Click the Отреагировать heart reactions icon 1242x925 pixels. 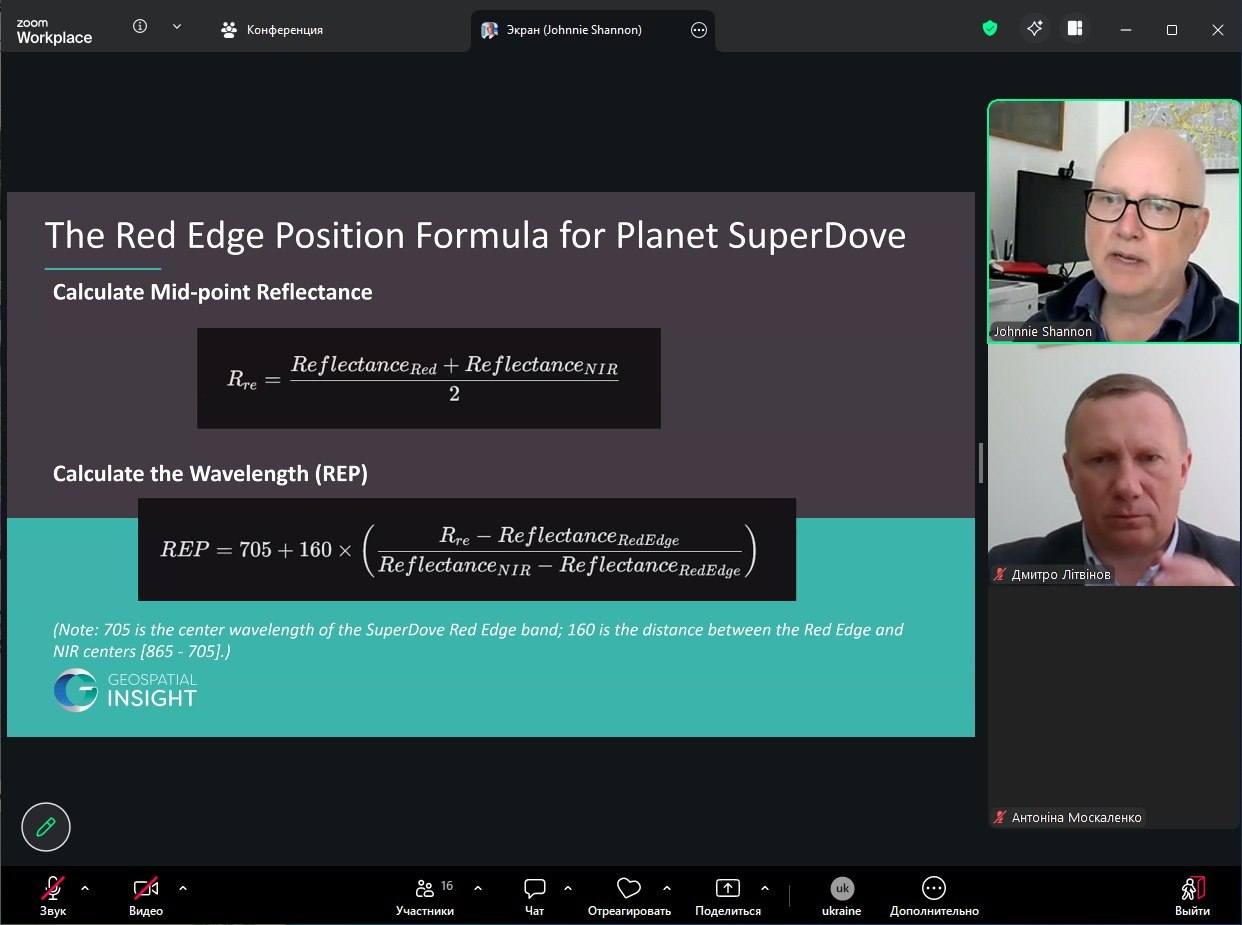pyautogui.click(x=629, y=896)
